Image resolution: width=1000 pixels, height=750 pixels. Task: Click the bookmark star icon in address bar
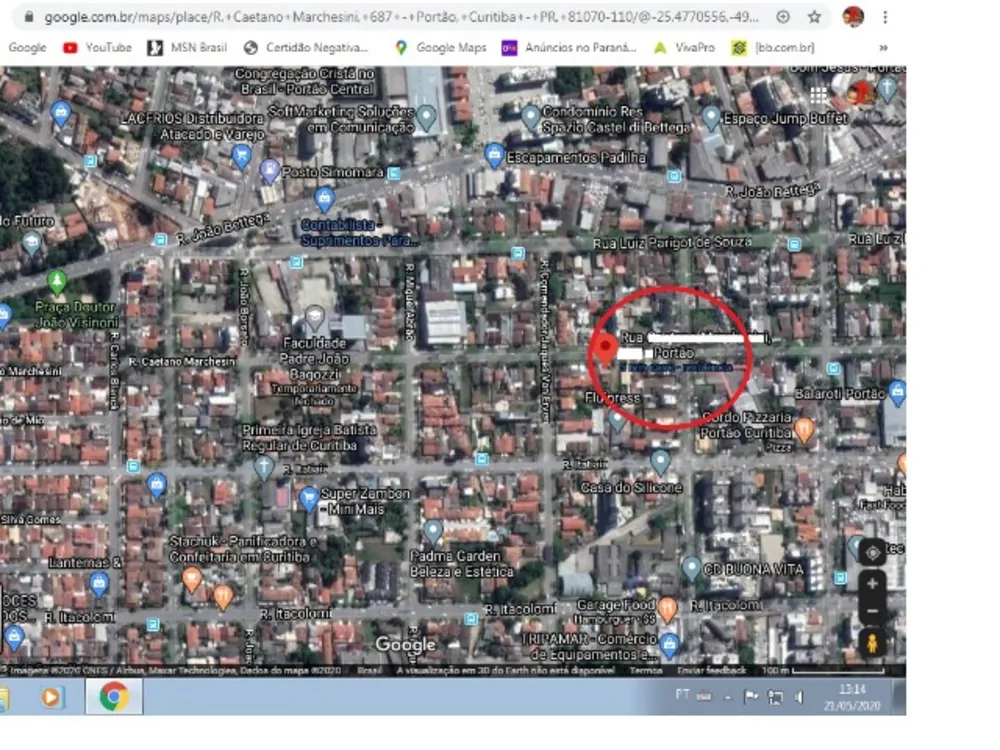(814, 17)
